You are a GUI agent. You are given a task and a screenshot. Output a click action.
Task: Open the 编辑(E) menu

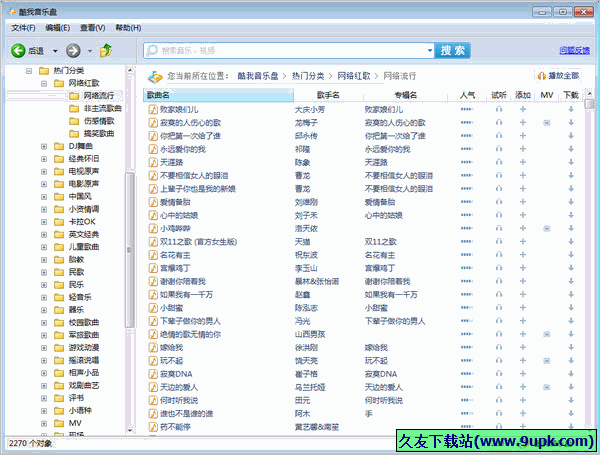click(57, 28)
